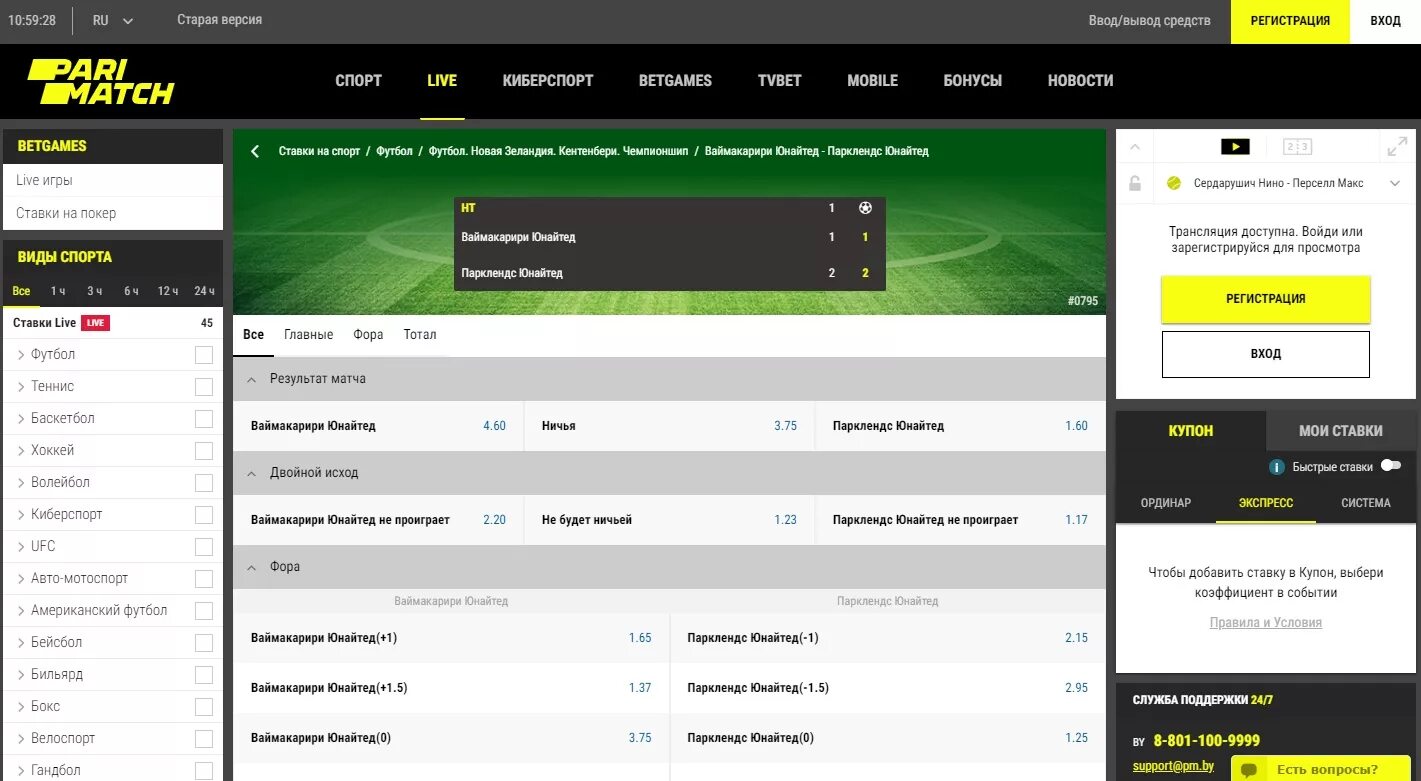
Task: Open the Правила и Условия link
Action: point(1265,623)
